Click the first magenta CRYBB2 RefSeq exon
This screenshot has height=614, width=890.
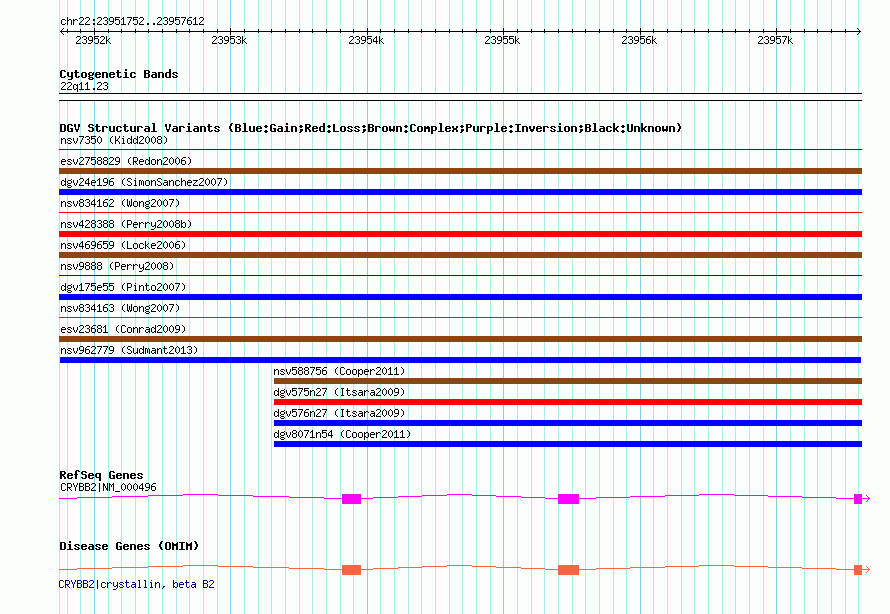click(351, 499)
